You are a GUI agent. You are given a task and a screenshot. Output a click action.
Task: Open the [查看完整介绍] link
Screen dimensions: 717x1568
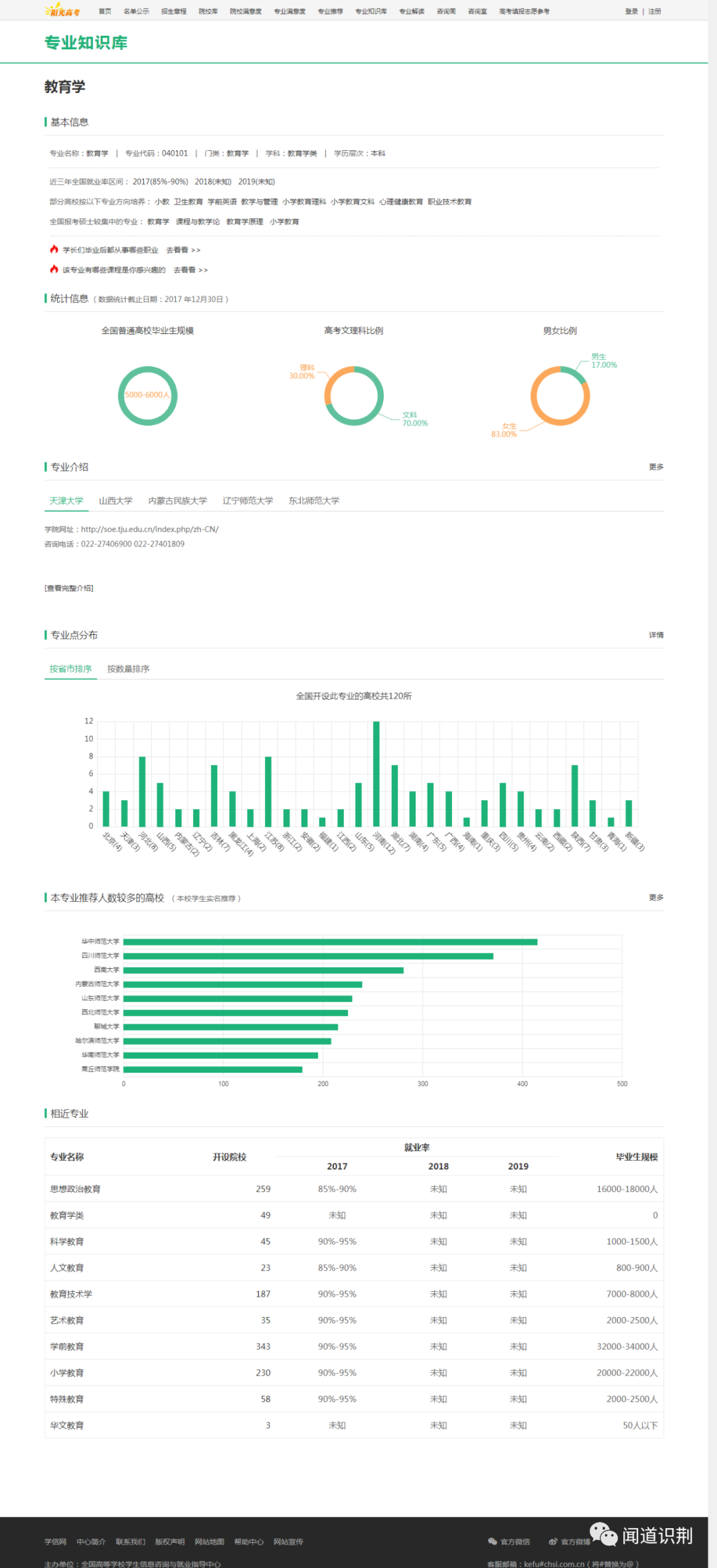[69, 588]
